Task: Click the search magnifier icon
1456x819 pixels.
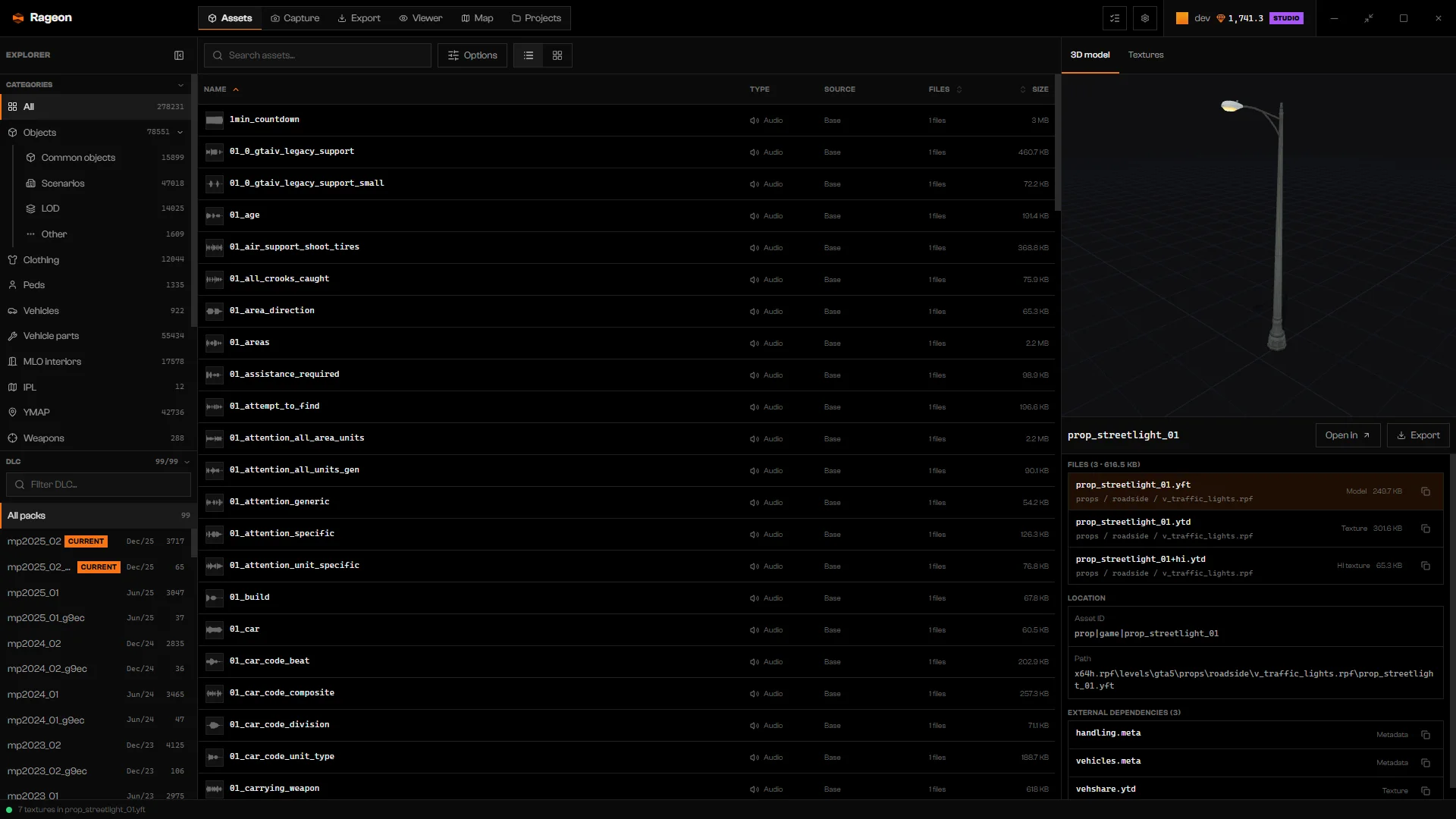Action: 218,55
